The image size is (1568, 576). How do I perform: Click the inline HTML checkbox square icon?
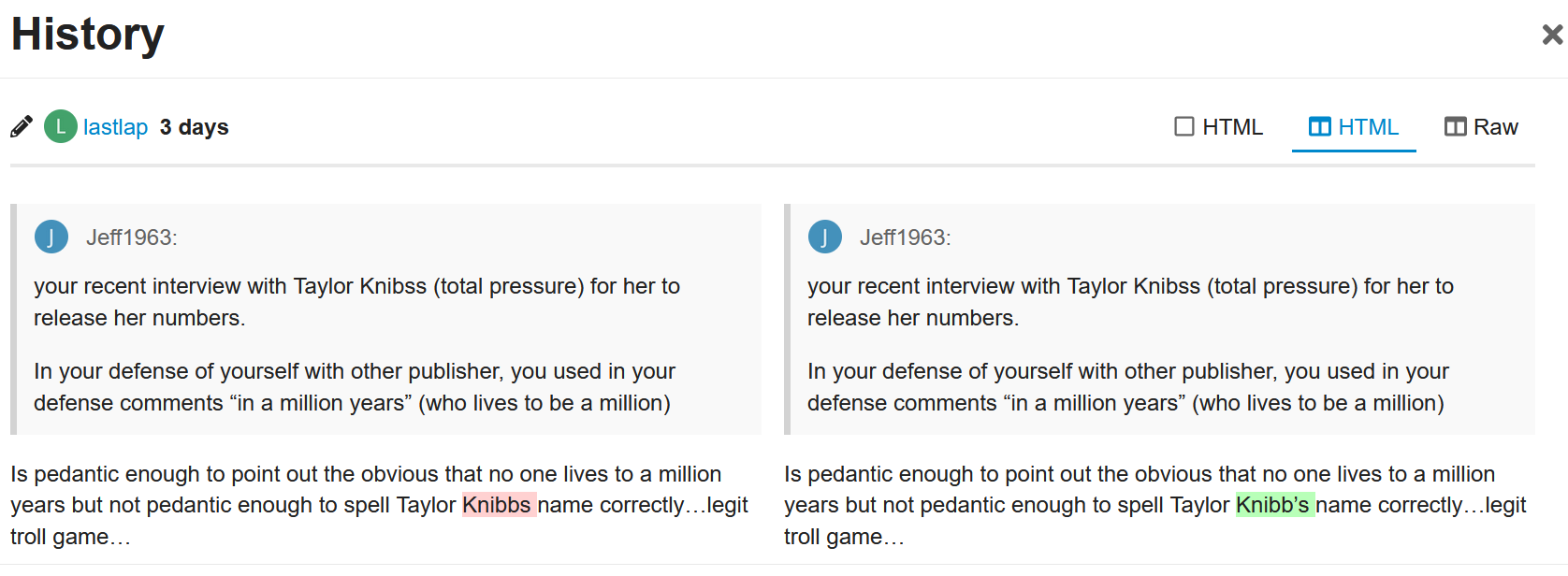[x=1185, y=124]
